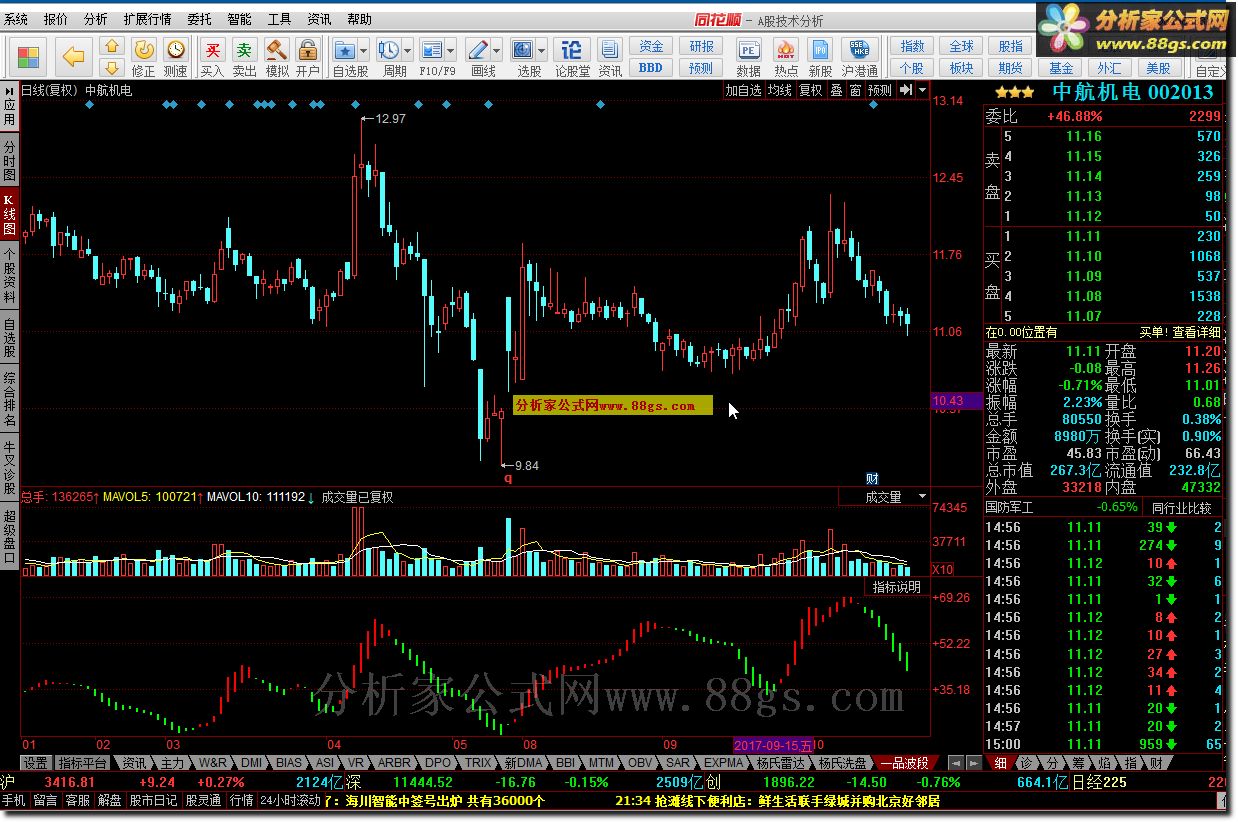
Task: Toggle the 预测 forecast option on chart
Action: coord(879,90)
